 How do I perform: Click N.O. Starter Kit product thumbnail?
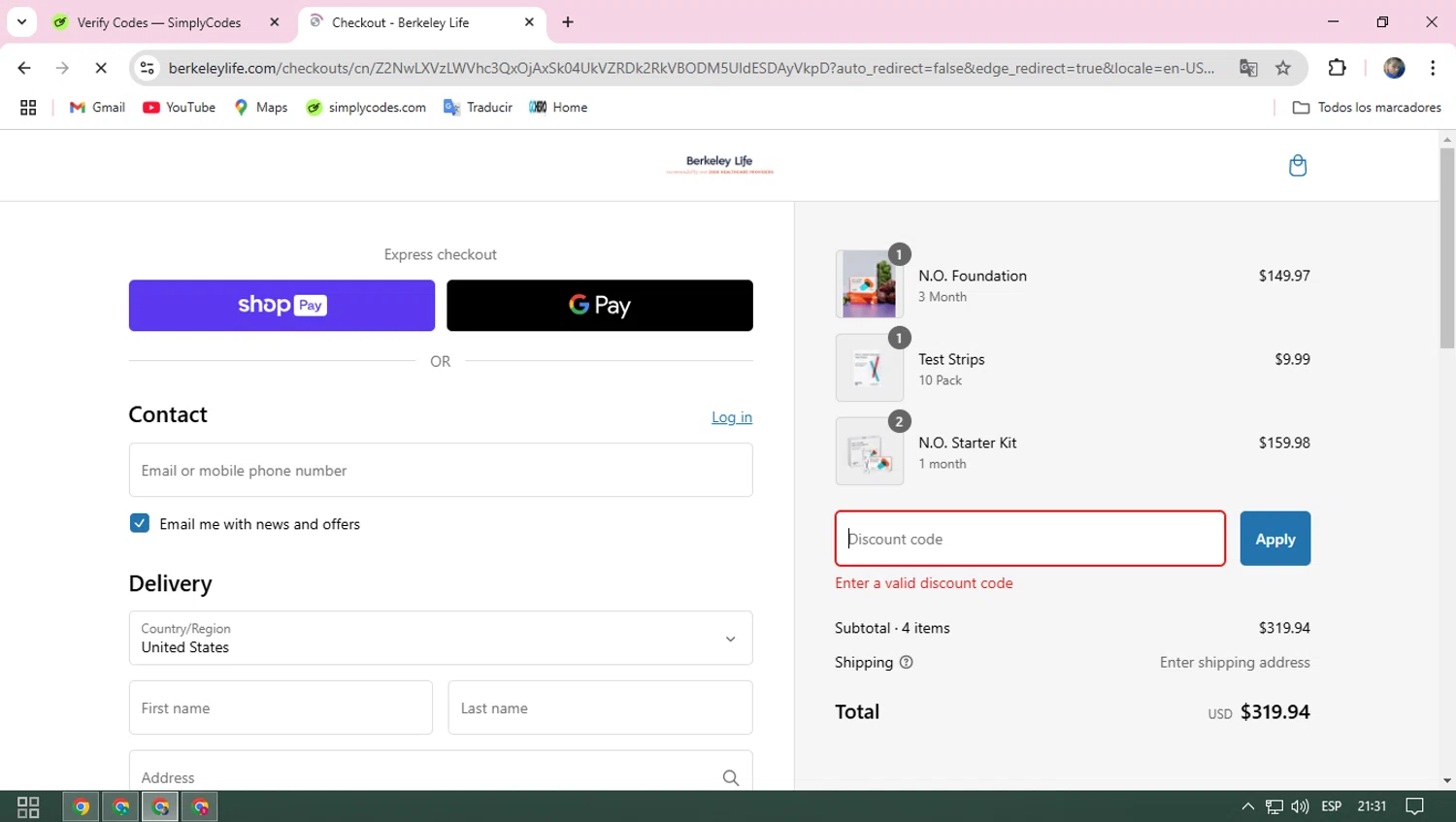click(x=869, y=451)
